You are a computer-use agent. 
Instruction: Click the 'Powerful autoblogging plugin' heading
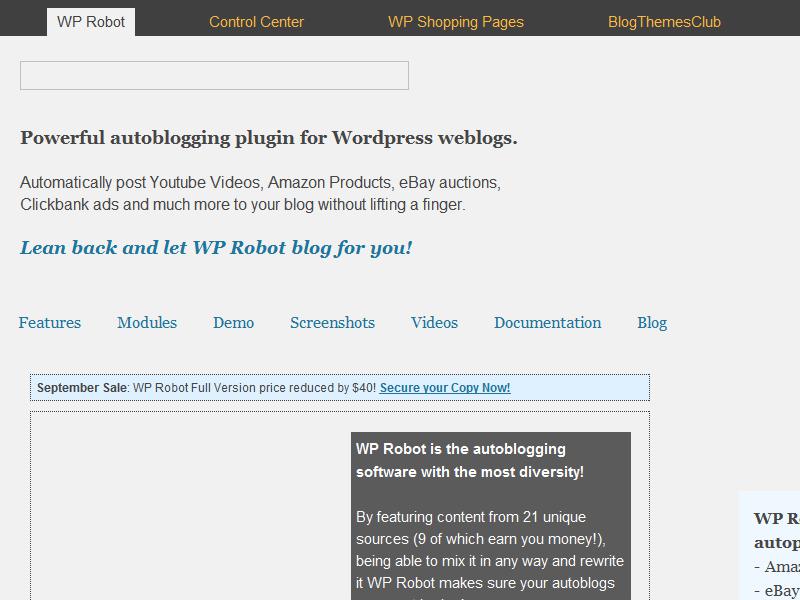[x=269, y=138]
